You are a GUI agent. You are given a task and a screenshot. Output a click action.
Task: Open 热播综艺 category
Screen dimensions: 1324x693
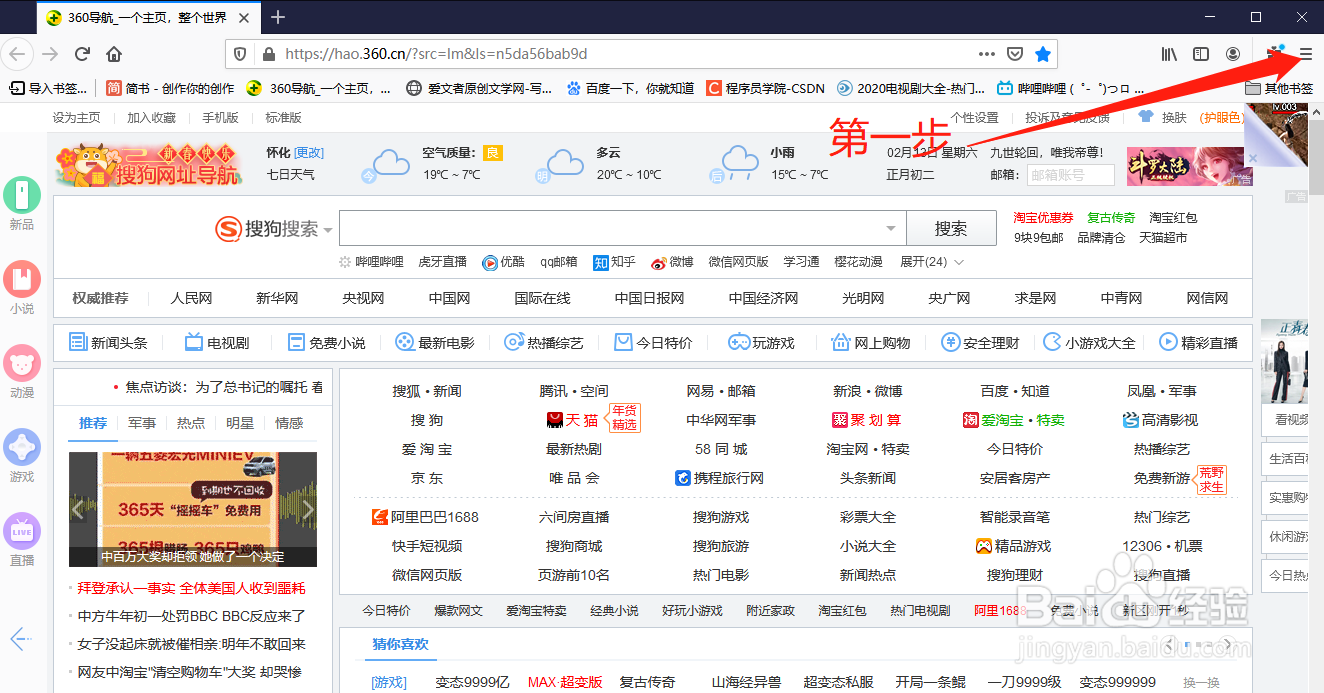pyautogui.click(x=544, y=343)
